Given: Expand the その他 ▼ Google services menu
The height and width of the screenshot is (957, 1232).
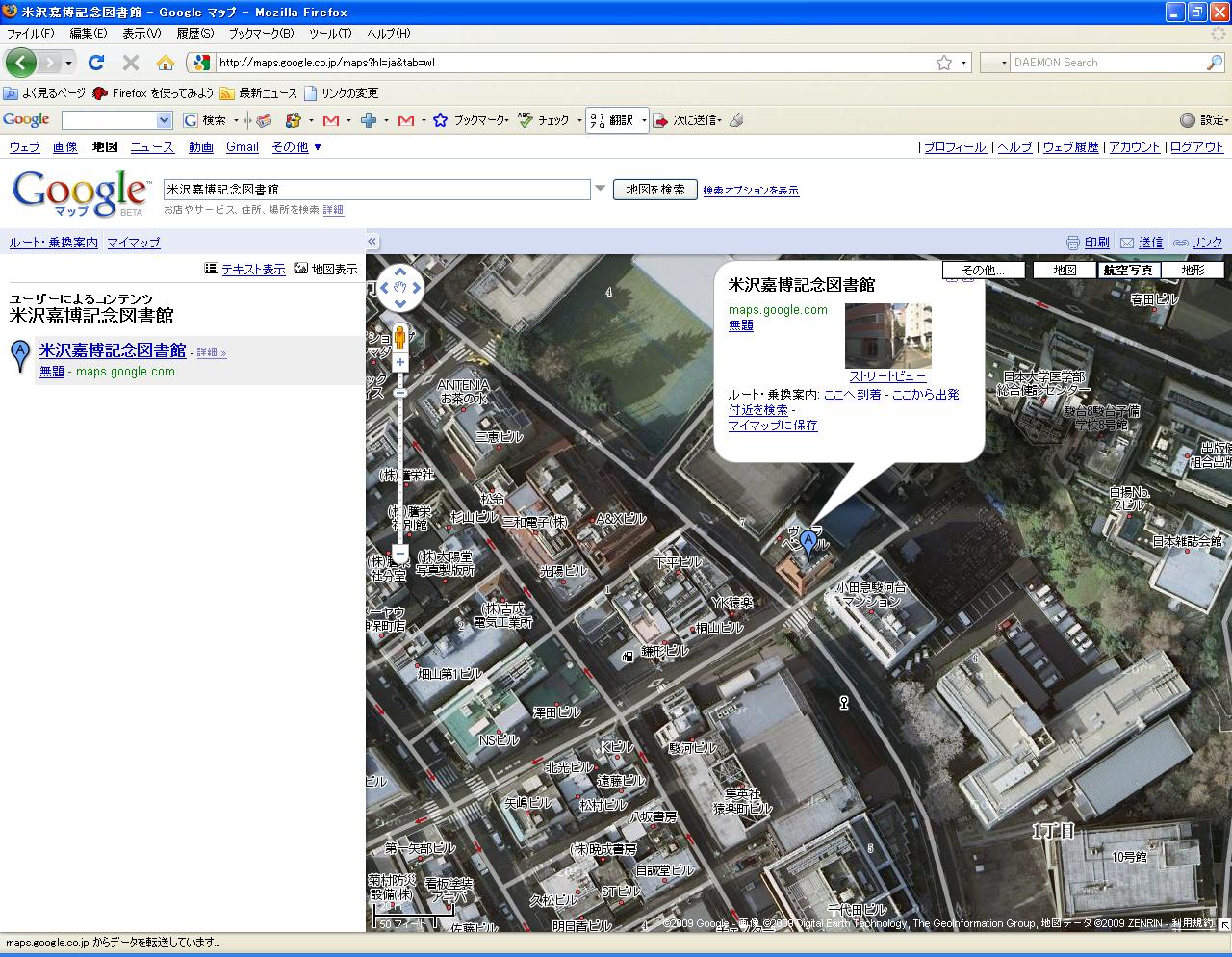Looking at the screenshot, I should pyautogui.click(x=296, y=147).
